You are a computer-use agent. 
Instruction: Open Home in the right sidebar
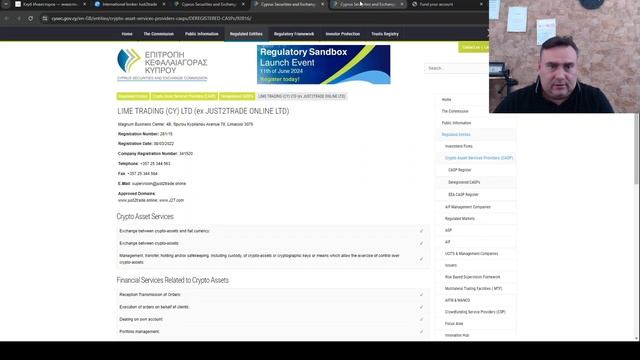tap(447, 100)
